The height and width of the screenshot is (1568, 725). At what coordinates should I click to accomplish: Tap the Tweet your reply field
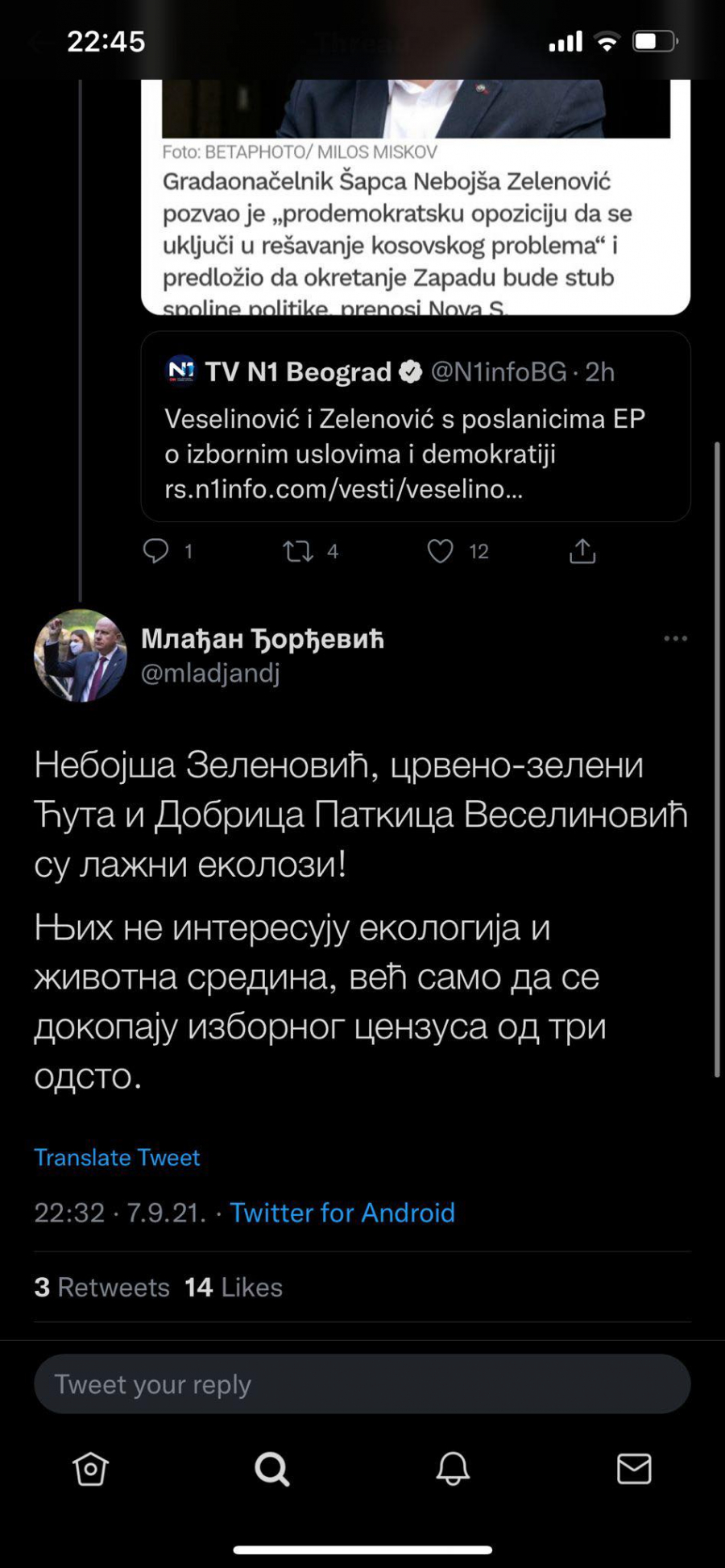tap(362, 1384)
